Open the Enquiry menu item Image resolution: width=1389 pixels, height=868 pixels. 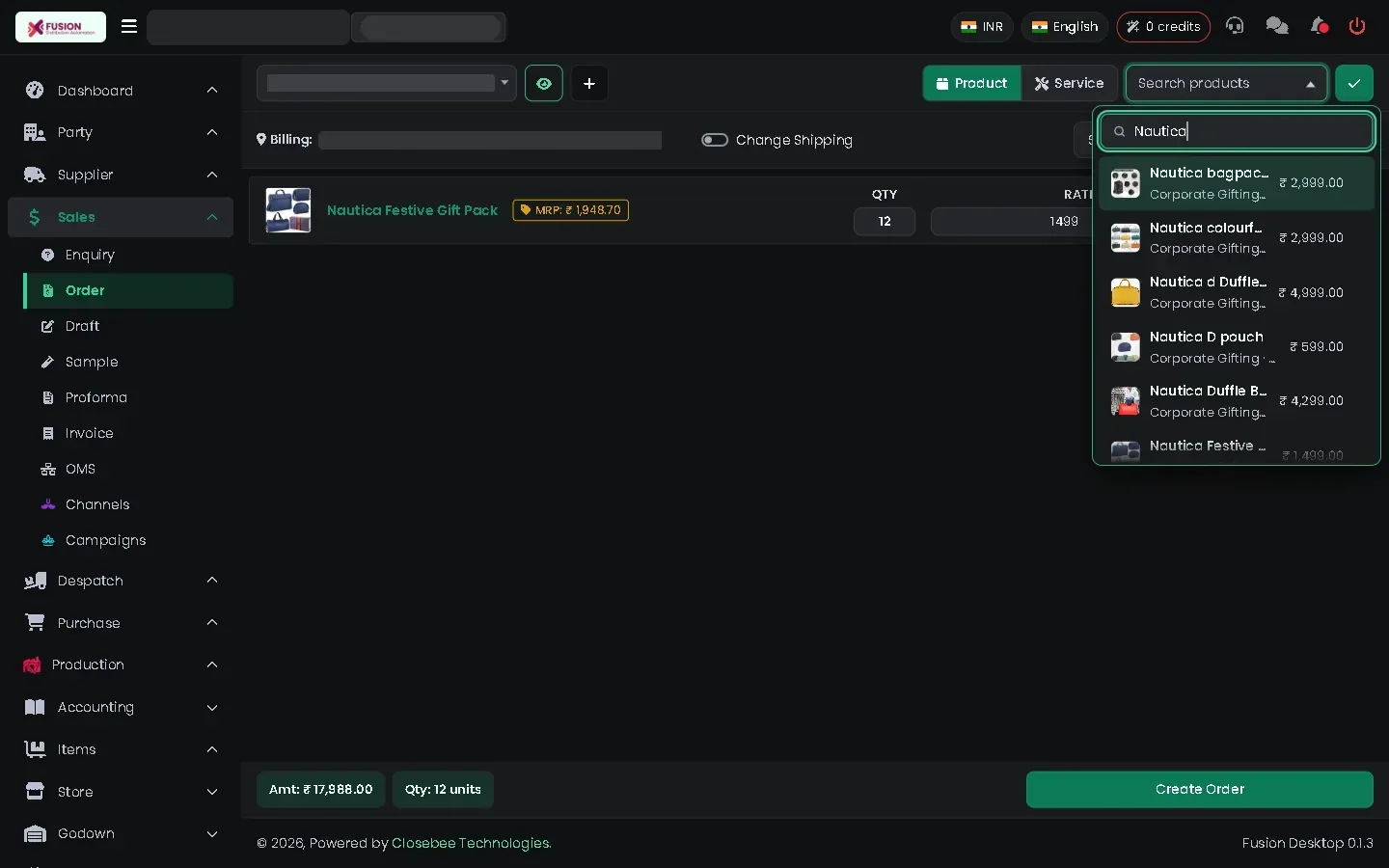(127, 255)
